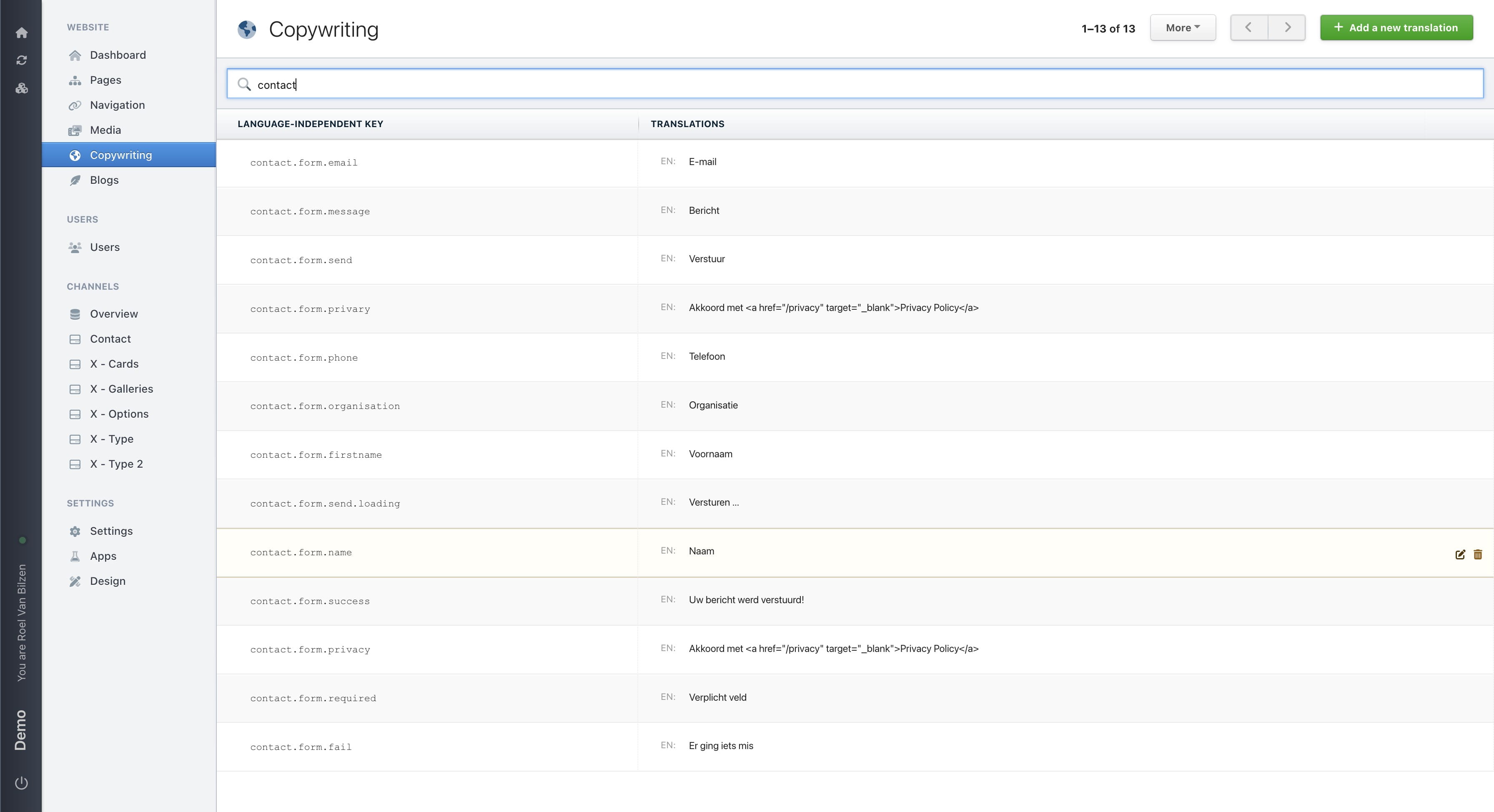Open Settings via the gear icon
Screen dimensions: 1494x812
pyautogui.click(x=75, y=531)
